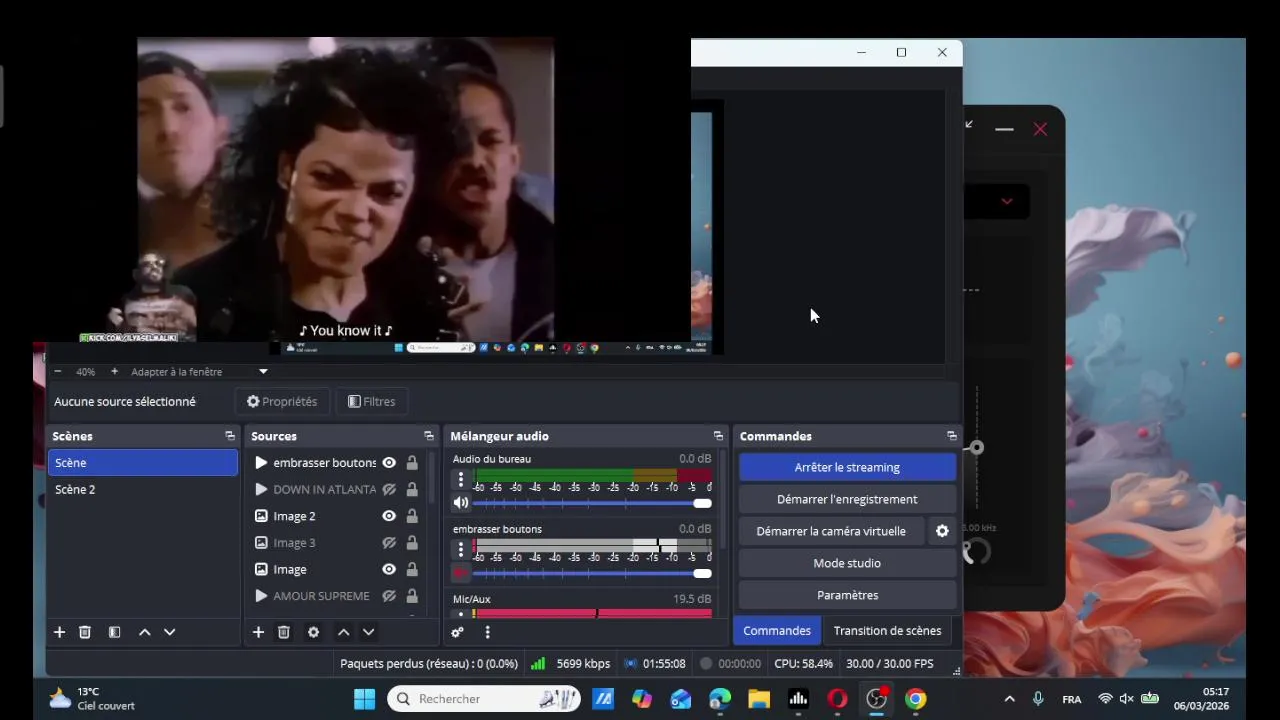Open advanced audio properties gears icon

457,632
